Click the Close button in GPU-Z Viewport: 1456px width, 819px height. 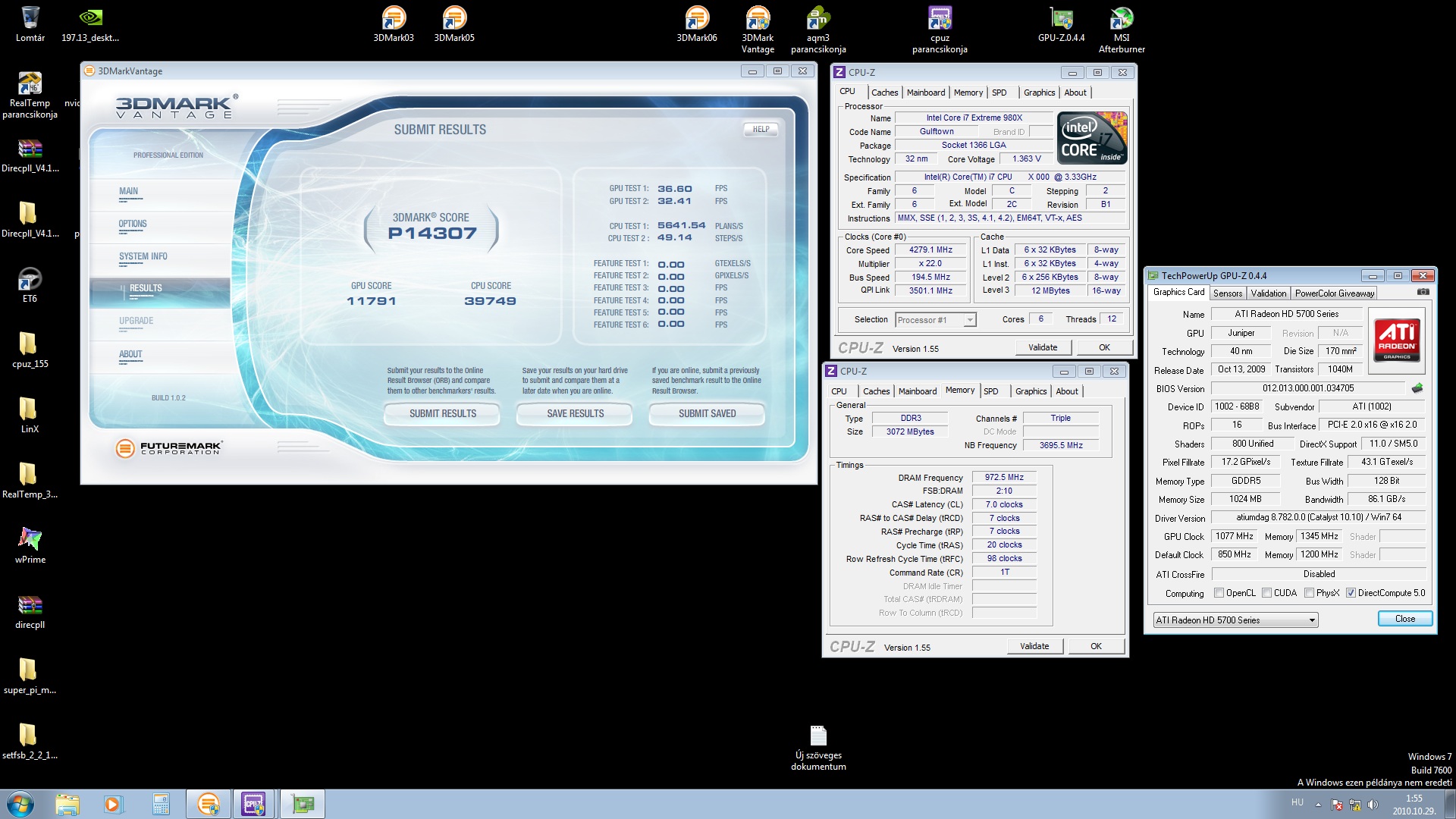tap(1404, 619)
